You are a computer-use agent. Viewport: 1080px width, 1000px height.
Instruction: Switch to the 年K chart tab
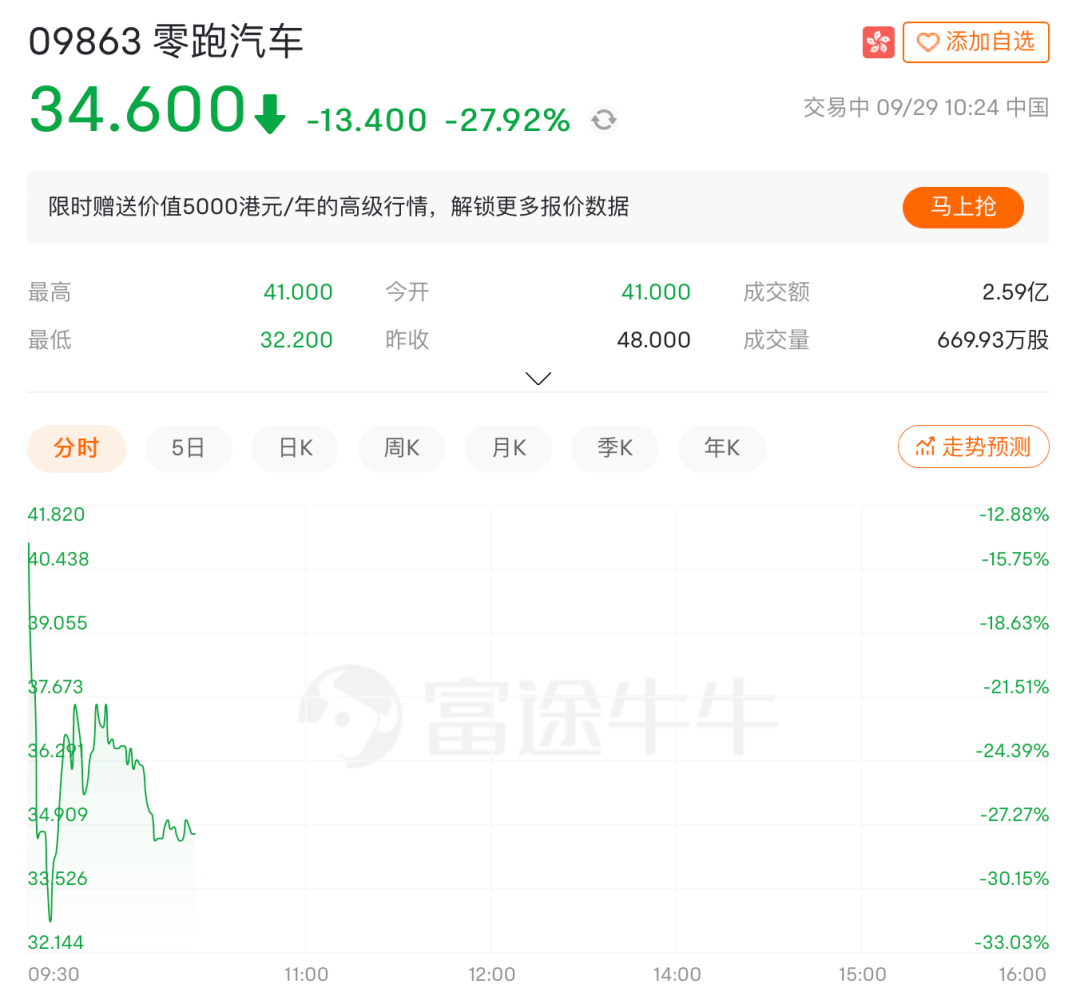[722, 448]
